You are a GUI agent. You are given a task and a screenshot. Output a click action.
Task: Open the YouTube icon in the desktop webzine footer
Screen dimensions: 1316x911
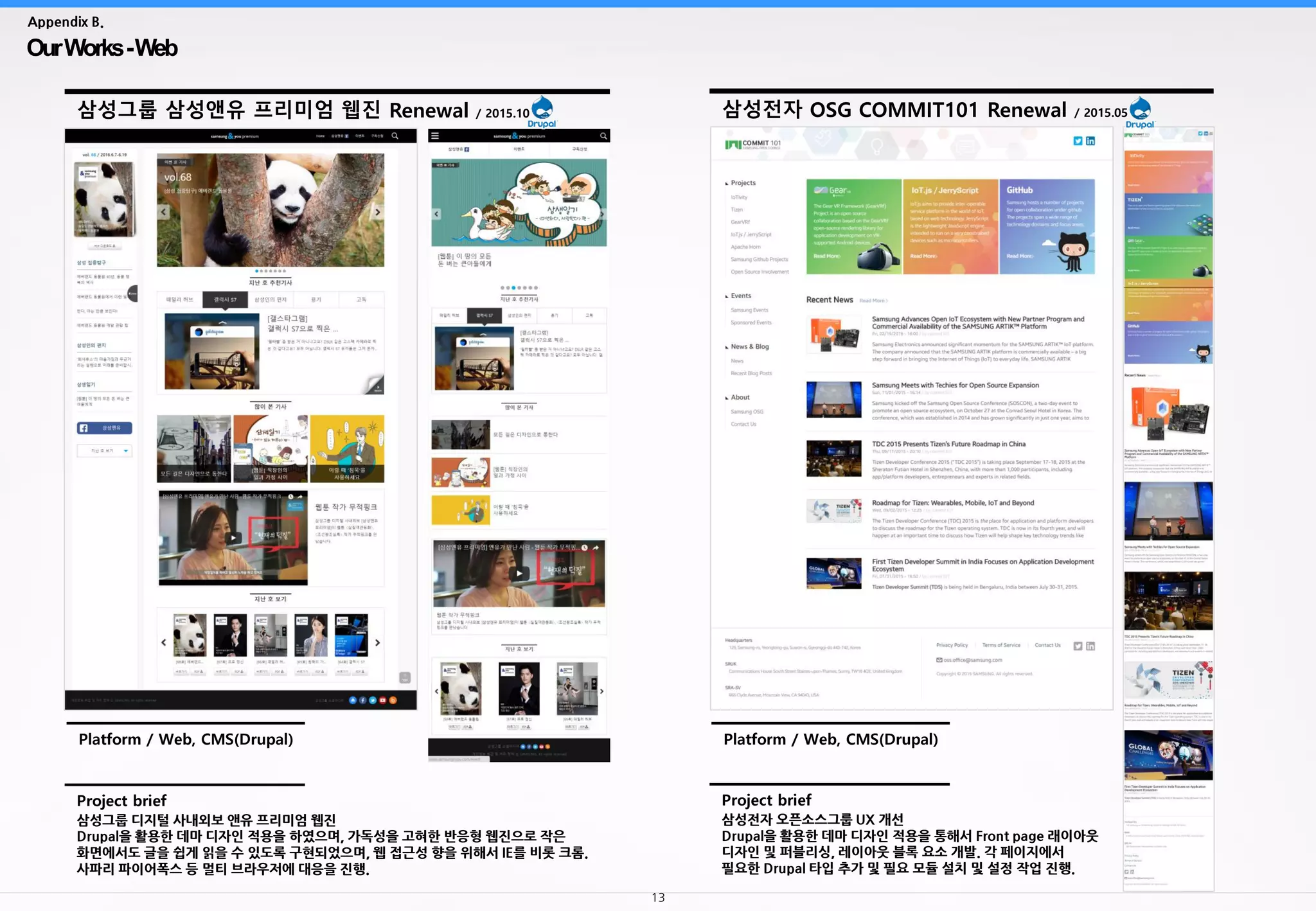(383, 700)
